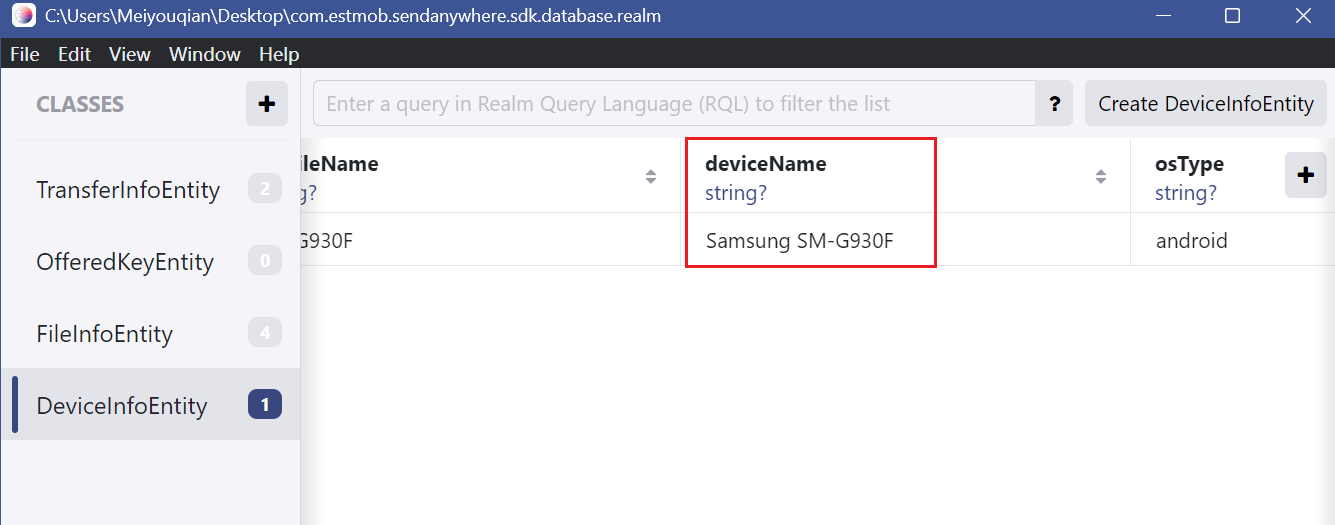Select the Samsung SM-G930F deviceName cell

click(x=800, y=241)
